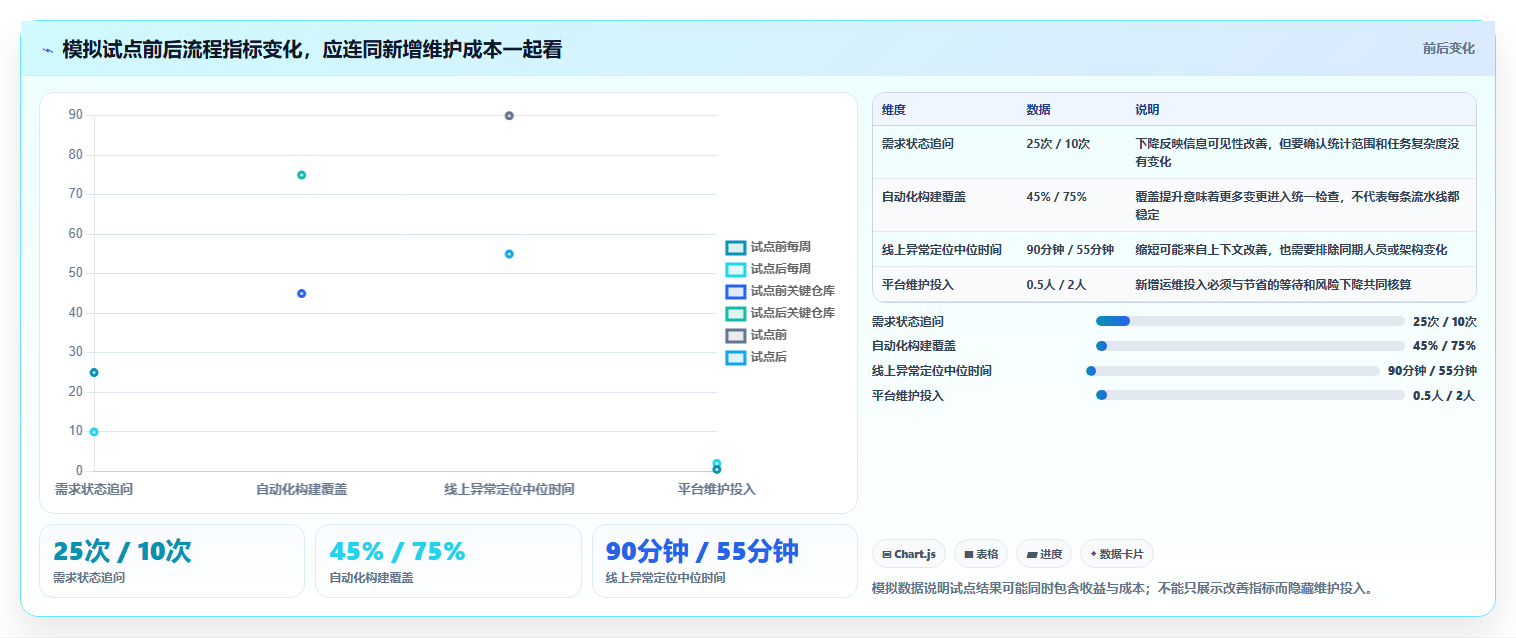Toggle the 试点前每周 legend entry

tap(768, 247)
